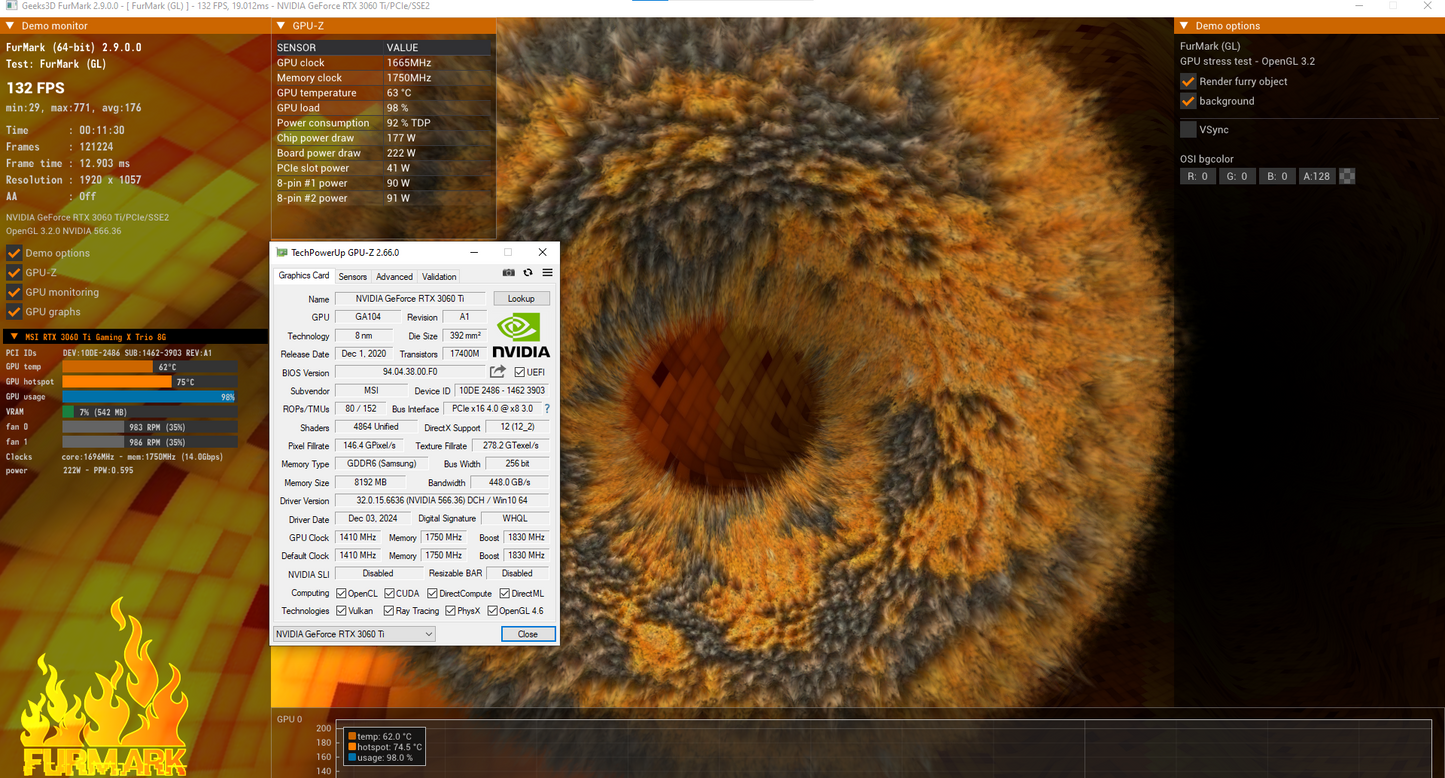Viewport: 1445px width, 778px height.
Task: Toggle the OpenGL 4.6 checkbox
Action: [x=492, y=611]
